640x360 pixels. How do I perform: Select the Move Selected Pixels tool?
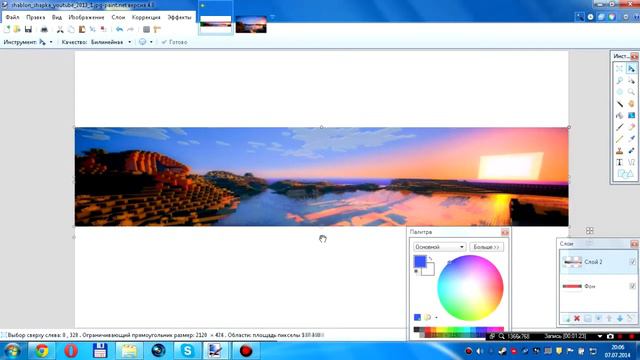pos(631,69)
